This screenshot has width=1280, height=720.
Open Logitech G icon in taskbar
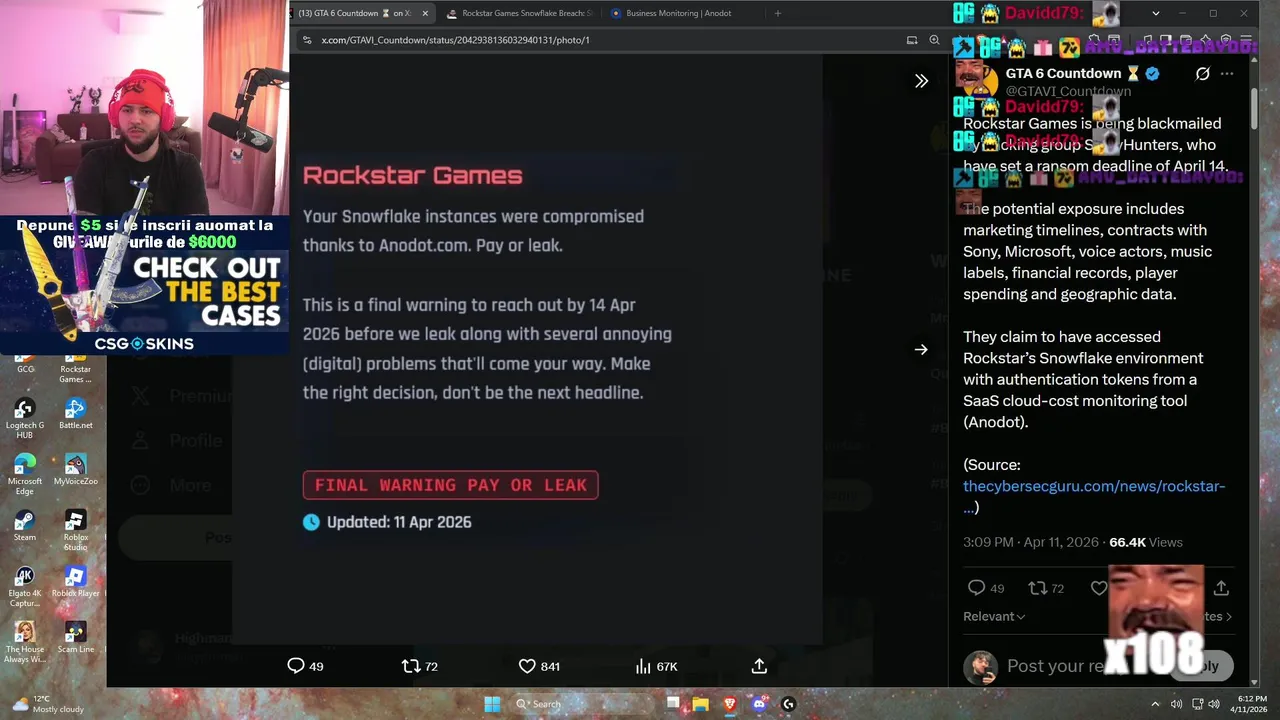788,704
